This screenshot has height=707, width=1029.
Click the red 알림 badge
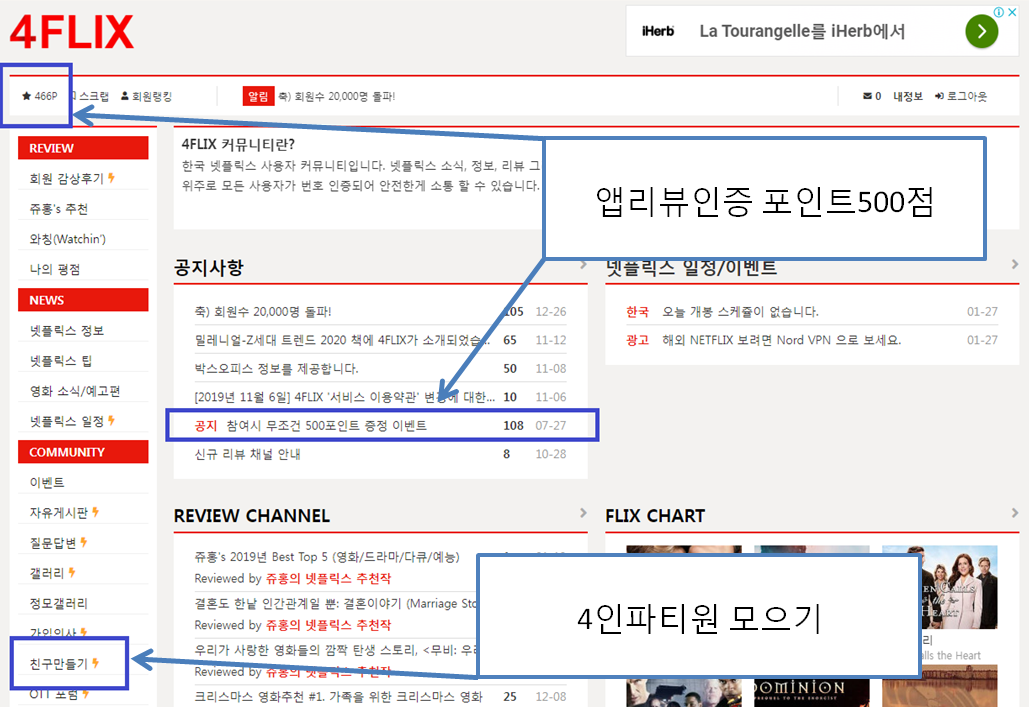(258, 96)
